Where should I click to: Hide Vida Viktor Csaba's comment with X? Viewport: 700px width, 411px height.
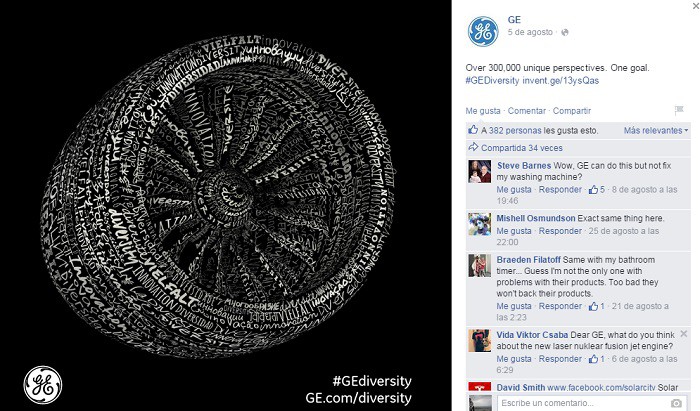coord(683,334)
